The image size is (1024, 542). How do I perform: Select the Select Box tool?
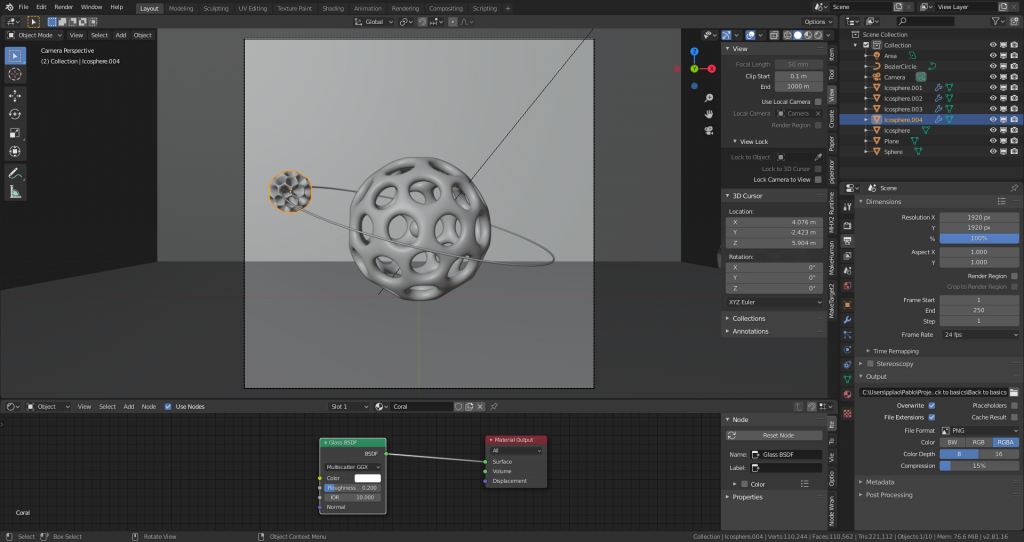15,56
